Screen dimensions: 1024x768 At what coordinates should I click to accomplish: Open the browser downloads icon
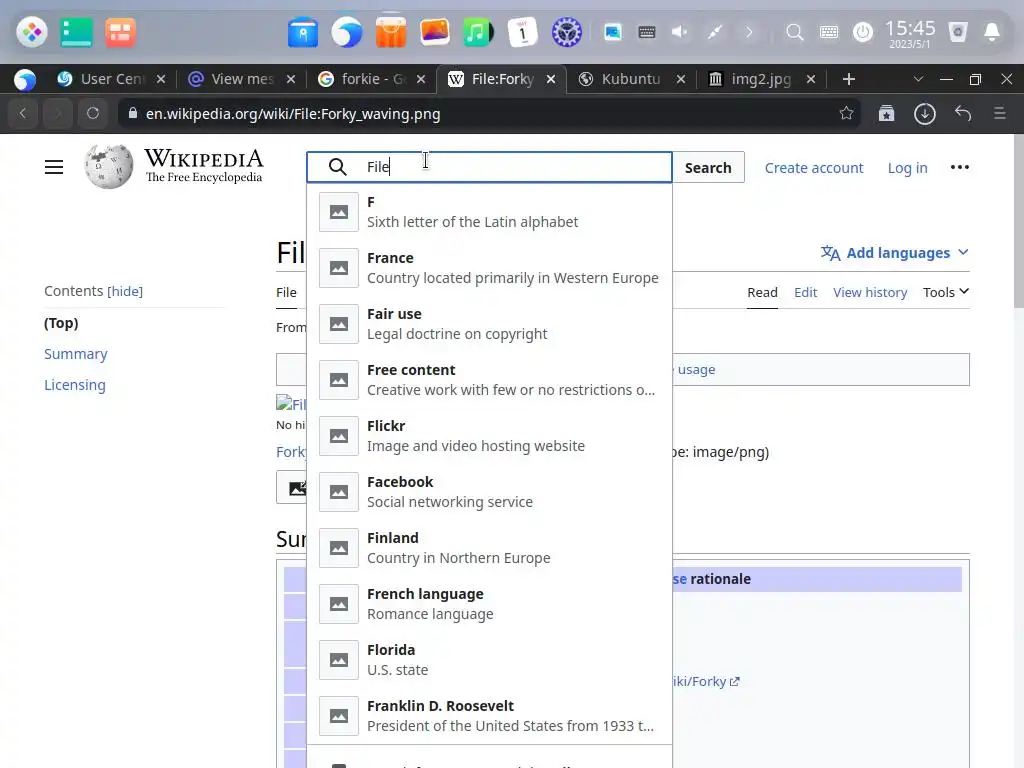click(924, 114)
